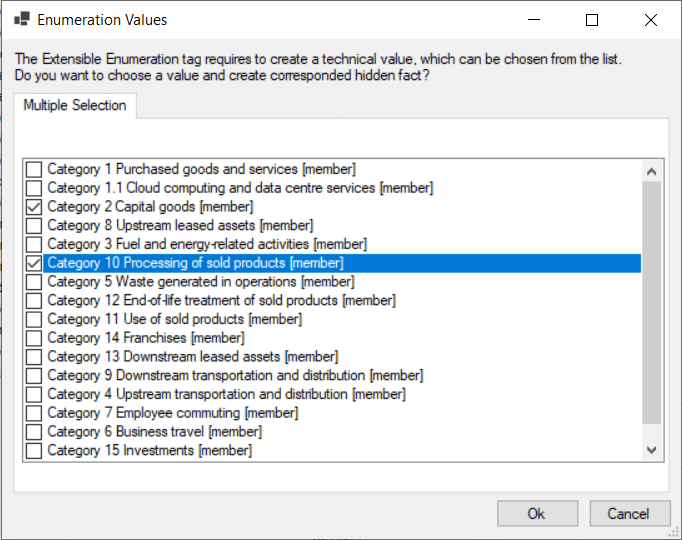Uncheck Category 2 Capital goods
The height and width of the screenshot is (540, 682).
[x=34, y=207]
